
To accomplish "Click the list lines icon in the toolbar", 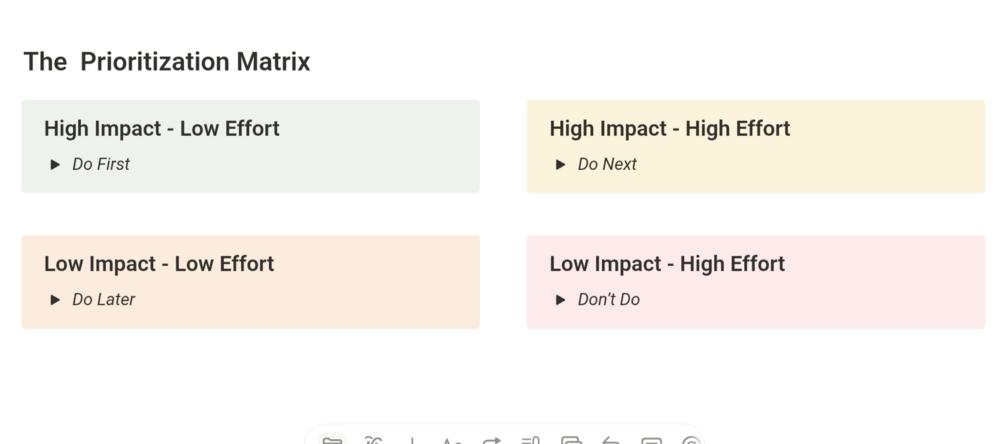I will tap(531, 441).
